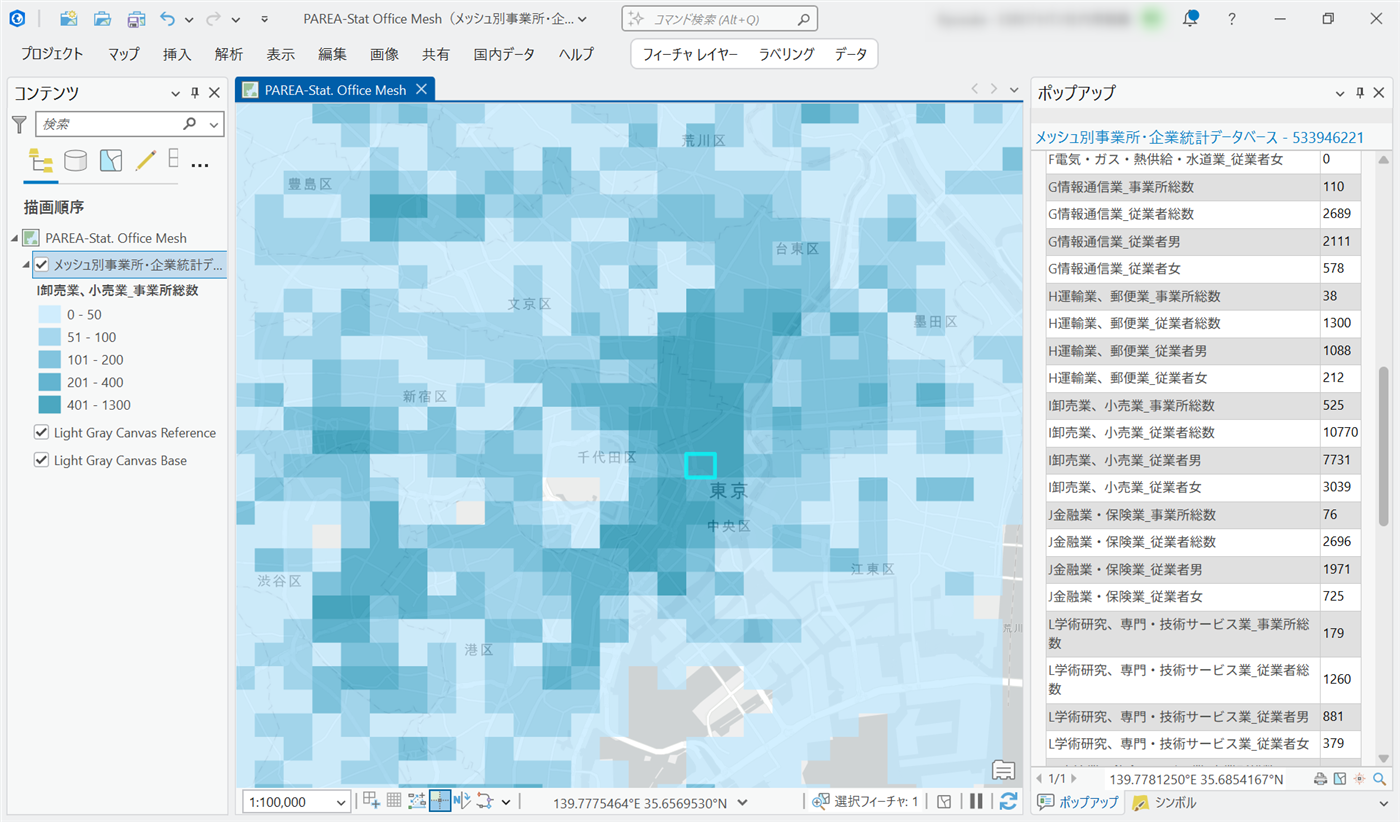
Task: Refresh the map view from the status bar
Action: (x=1008, y=801)
